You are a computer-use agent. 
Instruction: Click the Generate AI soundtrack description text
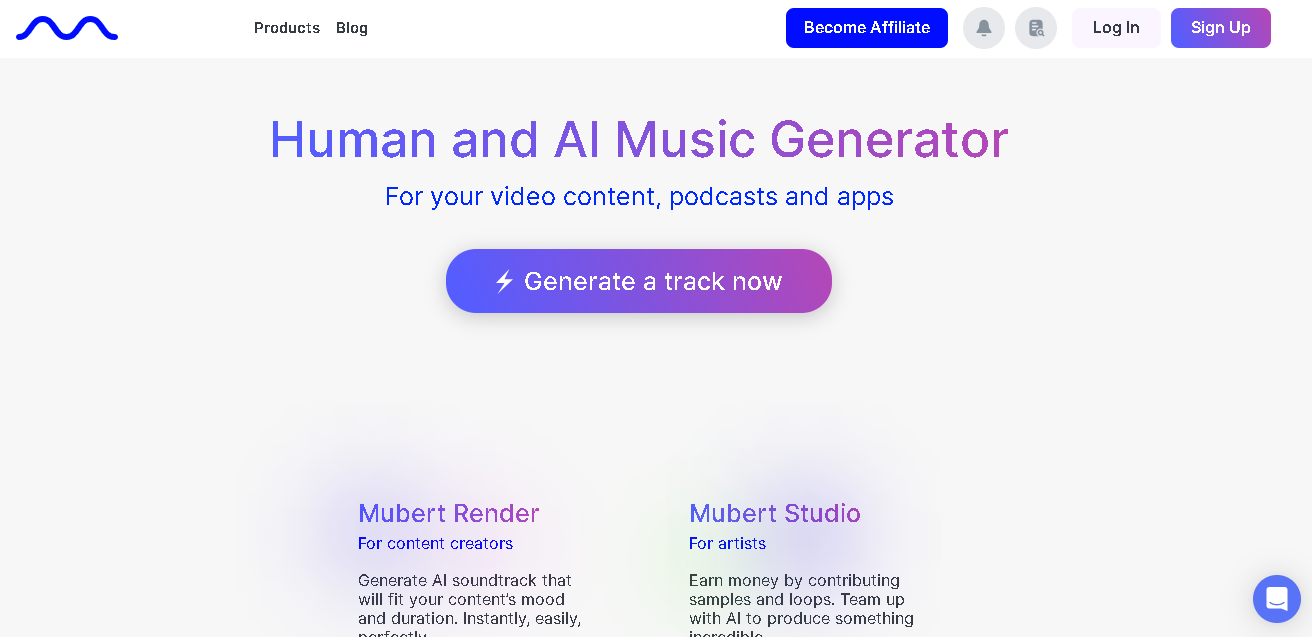click(x=470, y=606)
